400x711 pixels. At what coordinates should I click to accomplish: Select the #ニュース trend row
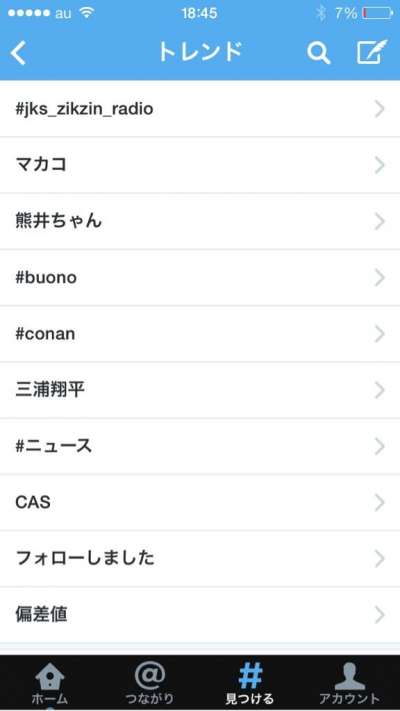[x=200, y=446]
